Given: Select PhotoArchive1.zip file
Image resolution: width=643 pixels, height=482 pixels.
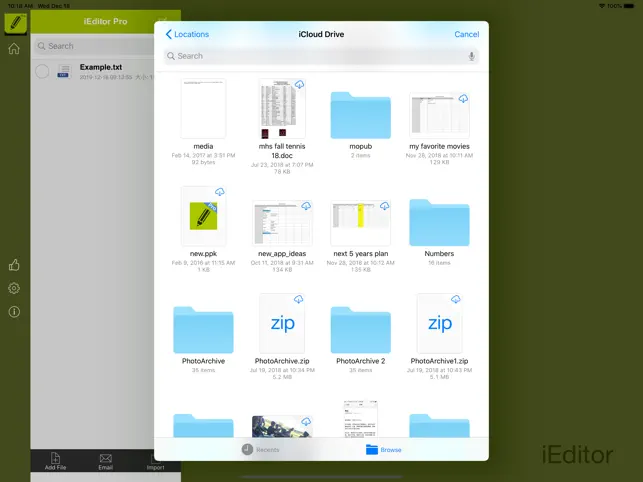Looking at the screenshot, I should 439,323.
